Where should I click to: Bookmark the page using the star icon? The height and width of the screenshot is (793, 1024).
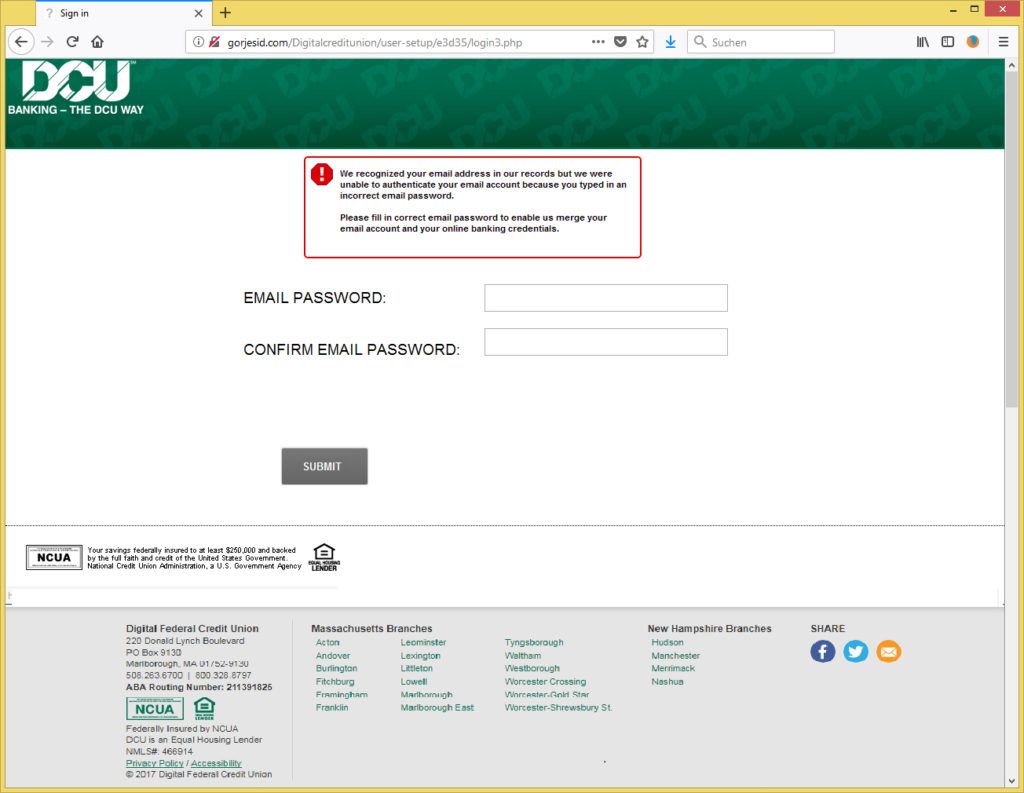pyautogui.click(x=643, y=42)
